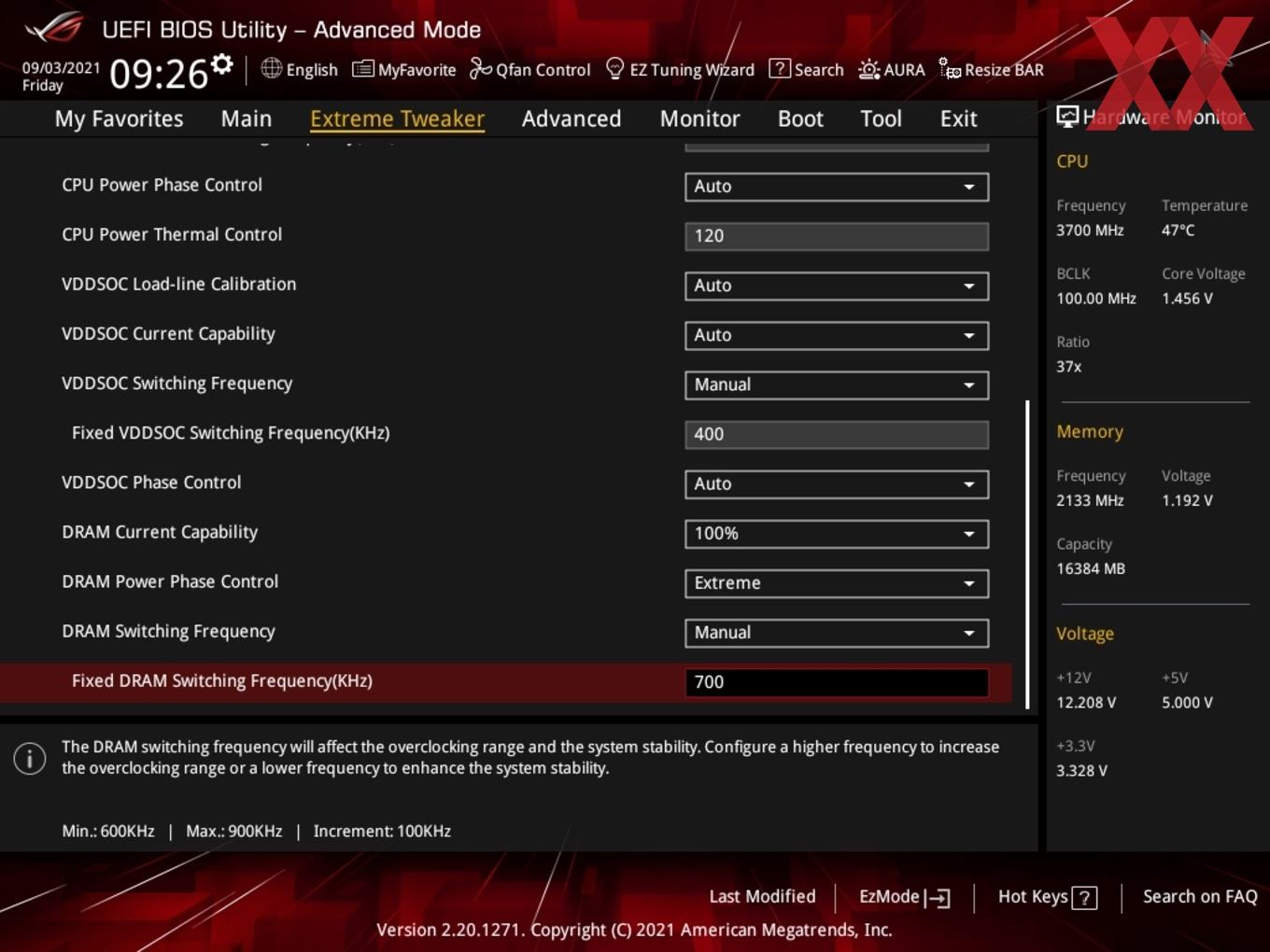
Task: Select CPU Power Phase Control label
Action: pos(162,185)
